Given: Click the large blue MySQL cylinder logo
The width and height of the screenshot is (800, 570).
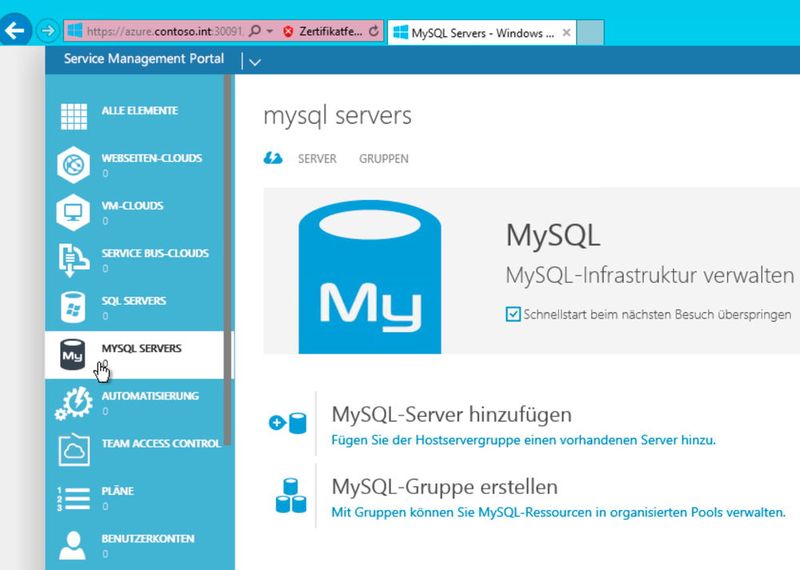Looking at the screenshot, I should pos(370,277).
